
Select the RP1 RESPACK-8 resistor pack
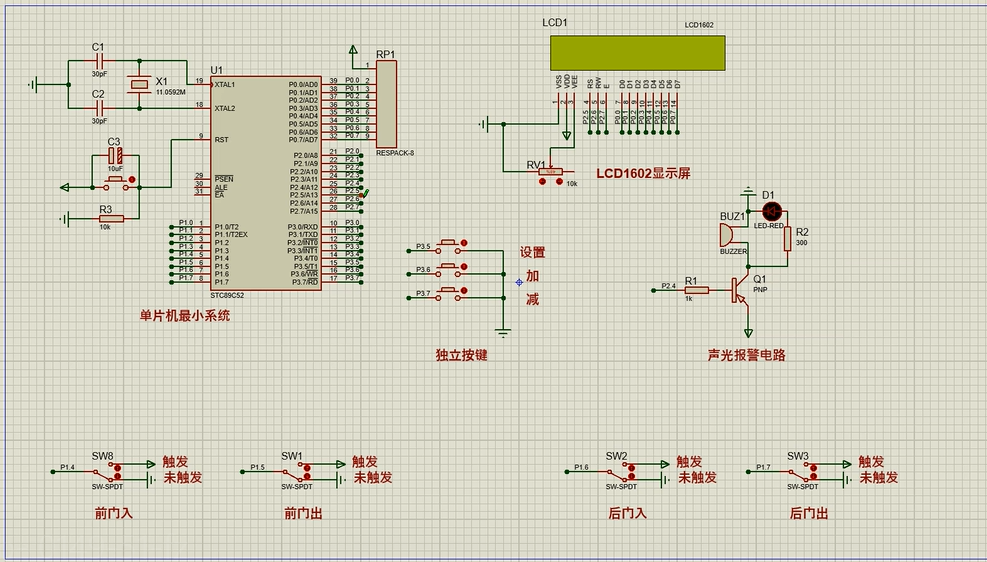click(x=386, y=104)
